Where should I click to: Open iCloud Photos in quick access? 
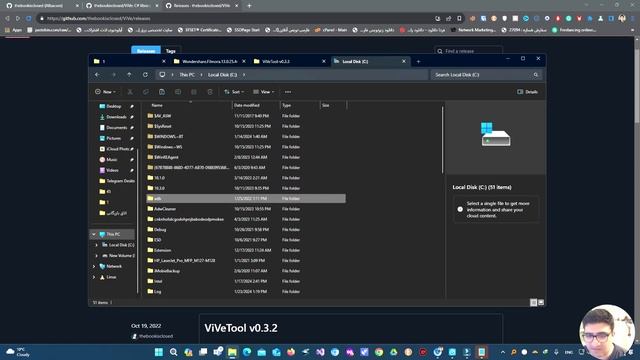click(117, 149)
